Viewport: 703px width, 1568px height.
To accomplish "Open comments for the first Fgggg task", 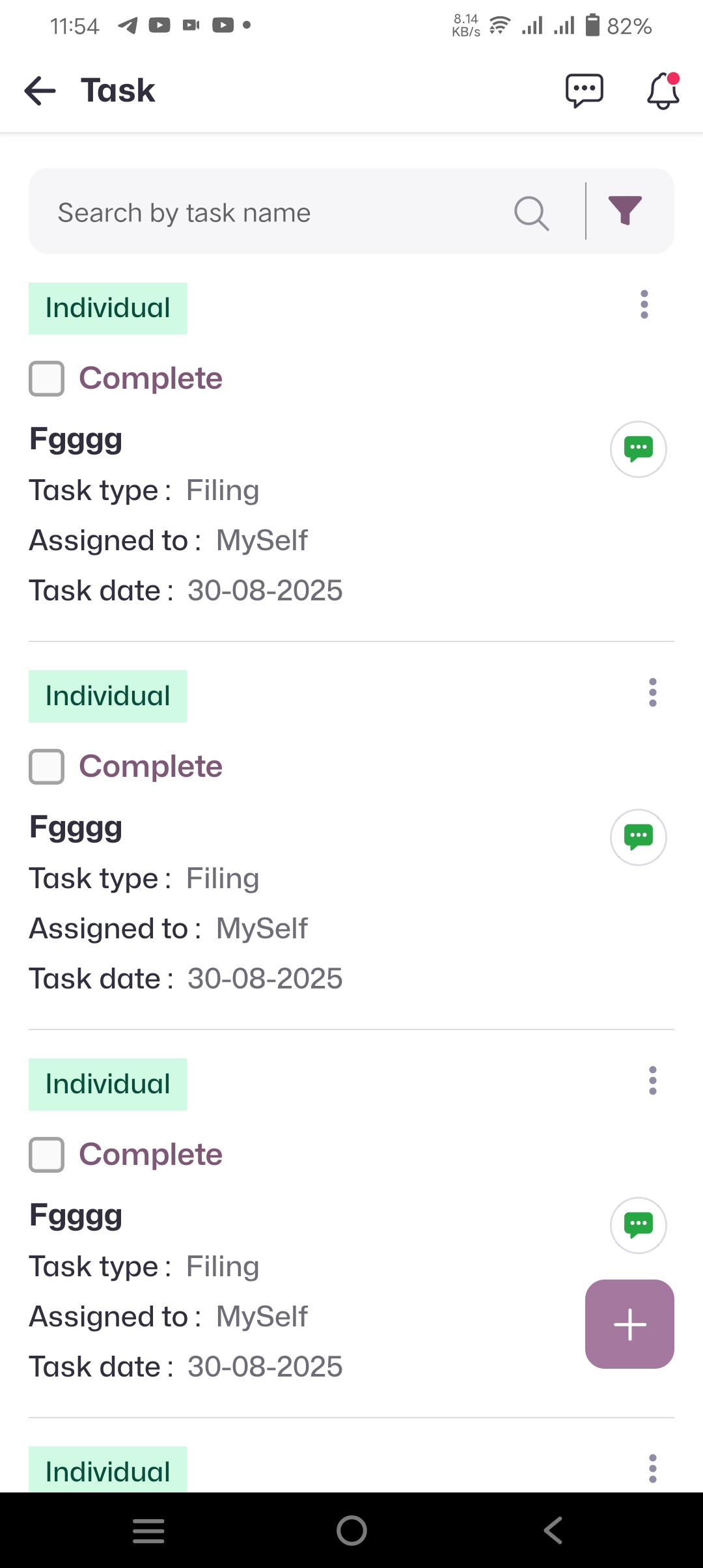I will pos(638,449).
